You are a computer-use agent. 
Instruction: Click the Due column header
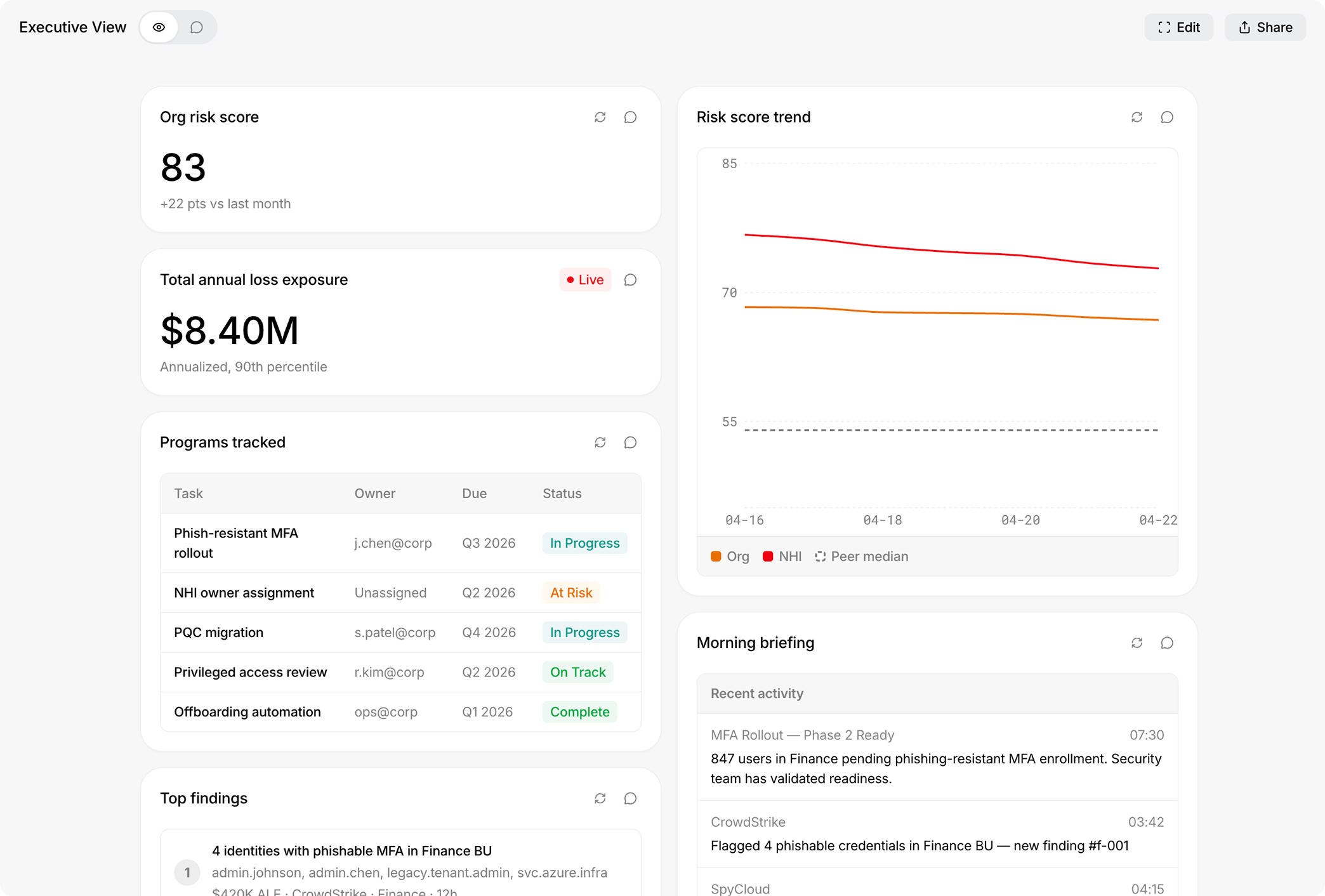pyautogui.click(x=475, y=494)
